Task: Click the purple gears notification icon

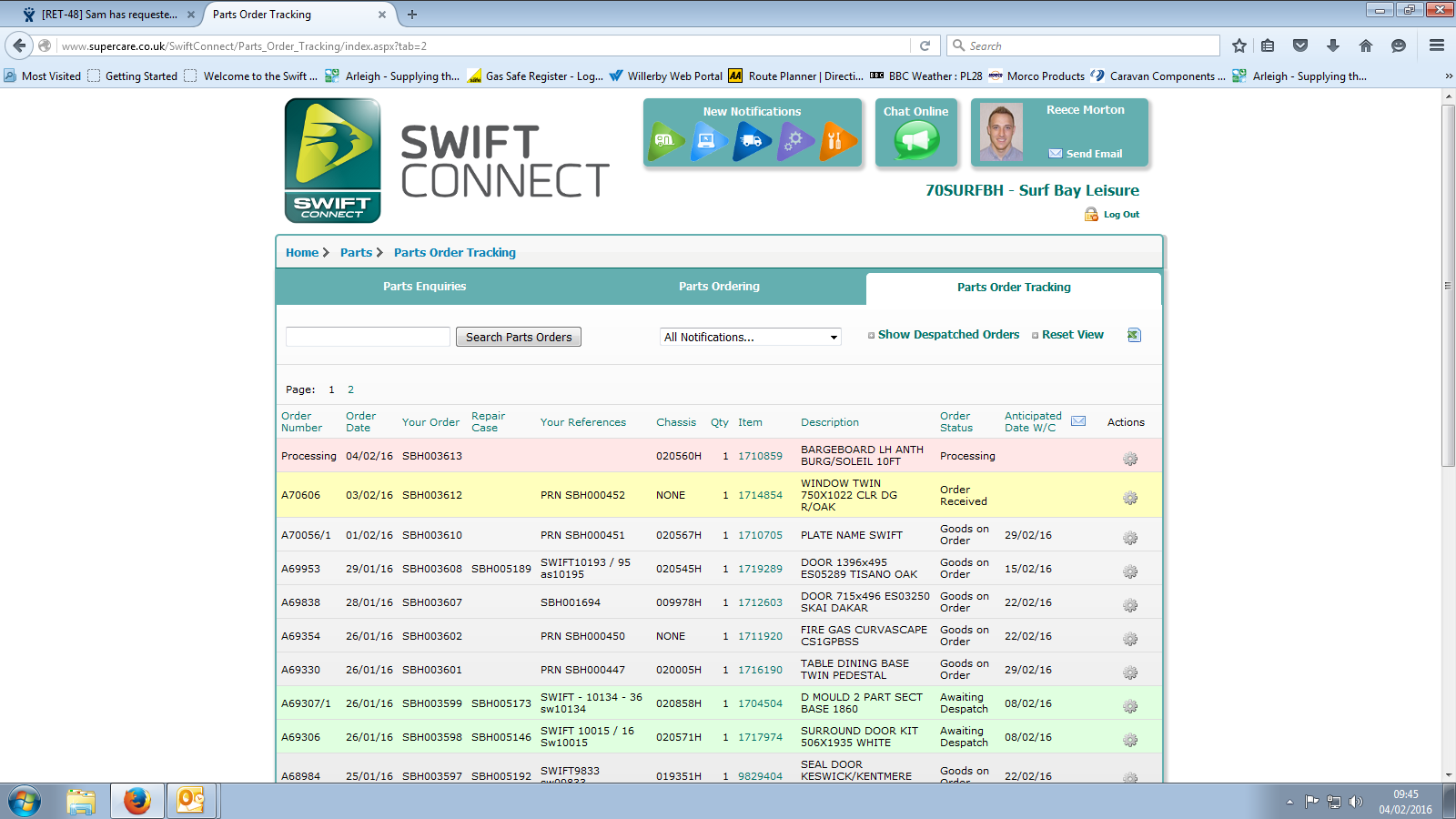Action: 794,141
